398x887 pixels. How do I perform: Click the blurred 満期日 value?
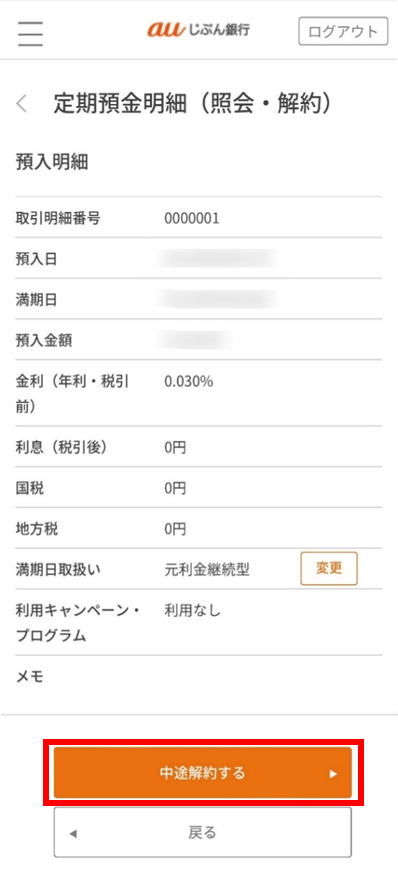(218, 299)
